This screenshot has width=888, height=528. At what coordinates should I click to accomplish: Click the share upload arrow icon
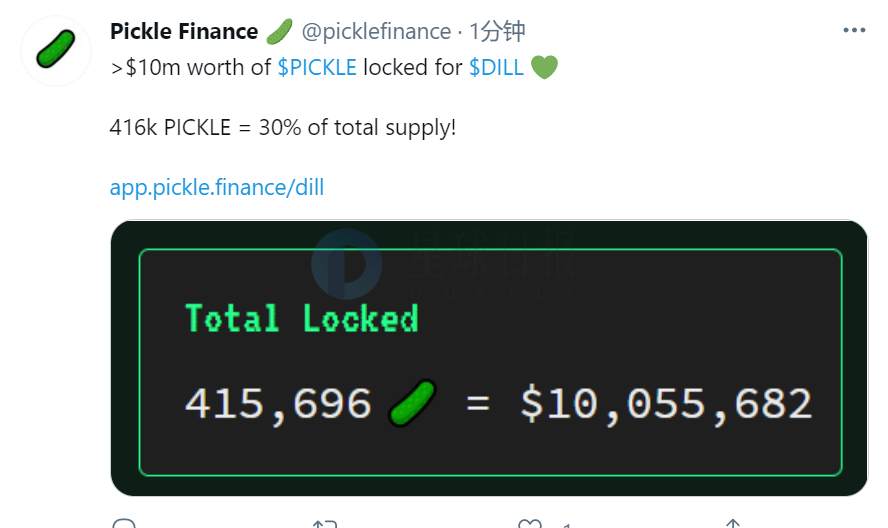click(733, 523)
